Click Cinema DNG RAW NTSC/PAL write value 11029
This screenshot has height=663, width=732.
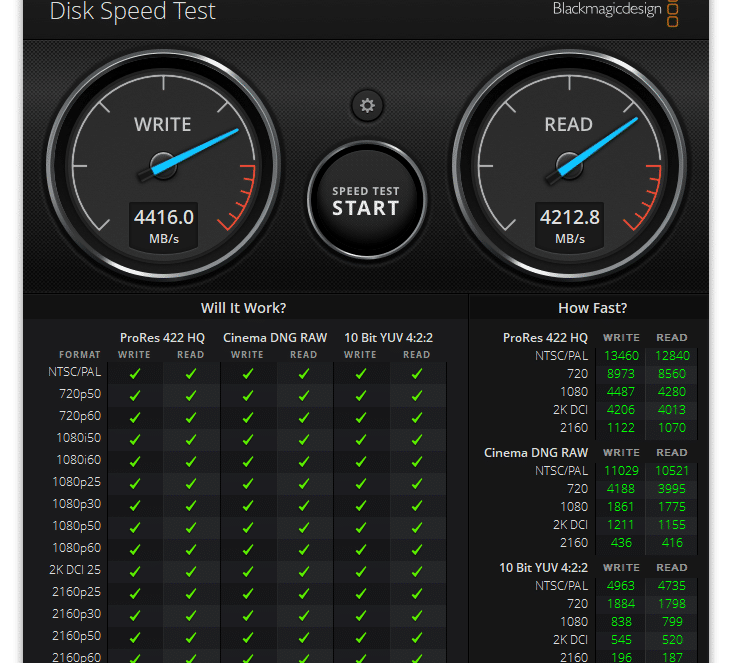point(621,471)
